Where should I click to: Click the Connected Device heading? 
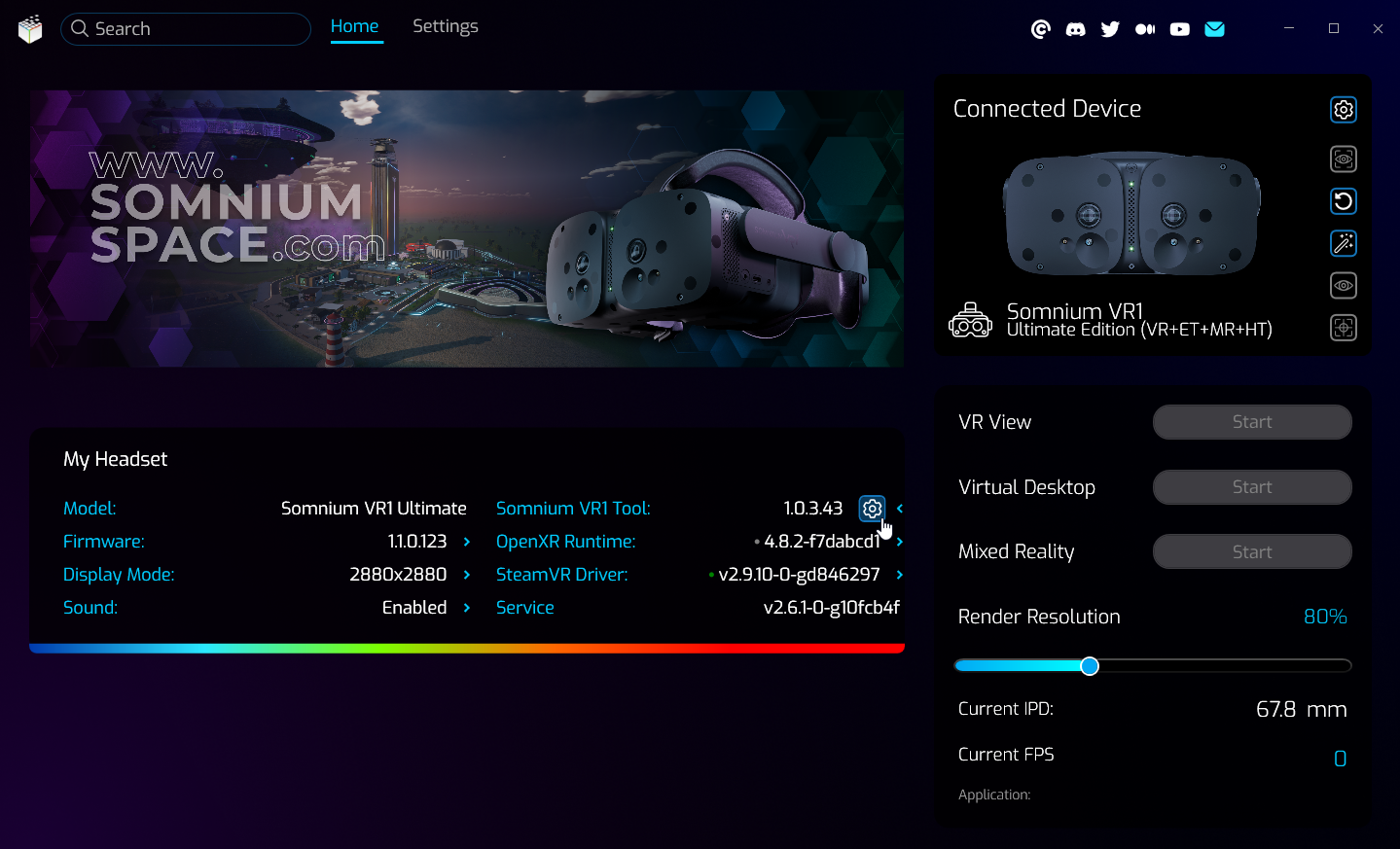(x=1047, y=109)
